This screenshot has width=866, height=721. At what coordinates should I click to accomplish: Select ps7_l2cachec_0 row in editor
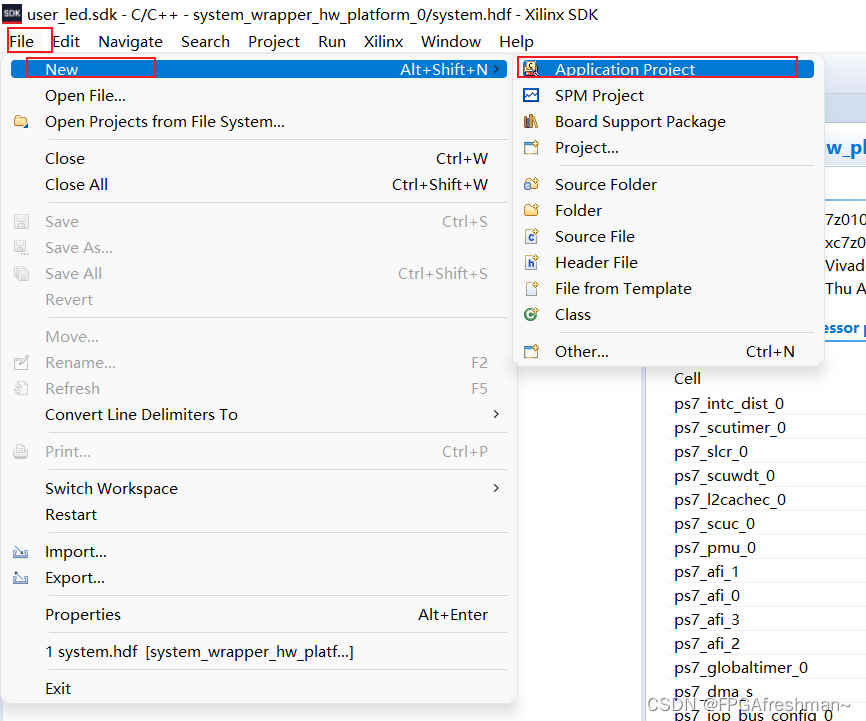click(x=767, y=499)
